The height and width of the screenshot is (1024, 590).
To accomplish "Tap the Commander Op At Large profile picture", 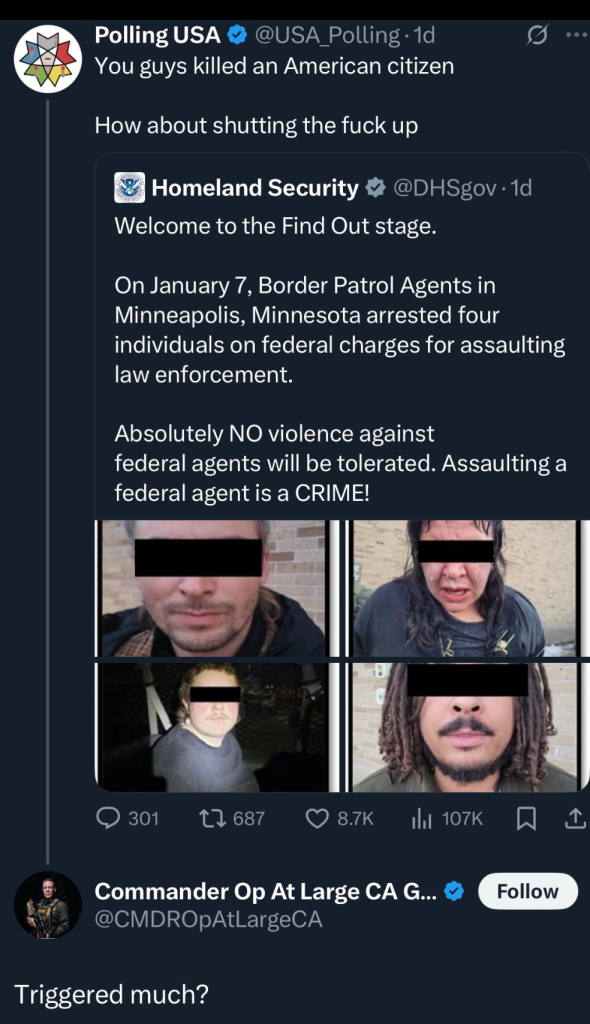I will (x=48, y=904).
